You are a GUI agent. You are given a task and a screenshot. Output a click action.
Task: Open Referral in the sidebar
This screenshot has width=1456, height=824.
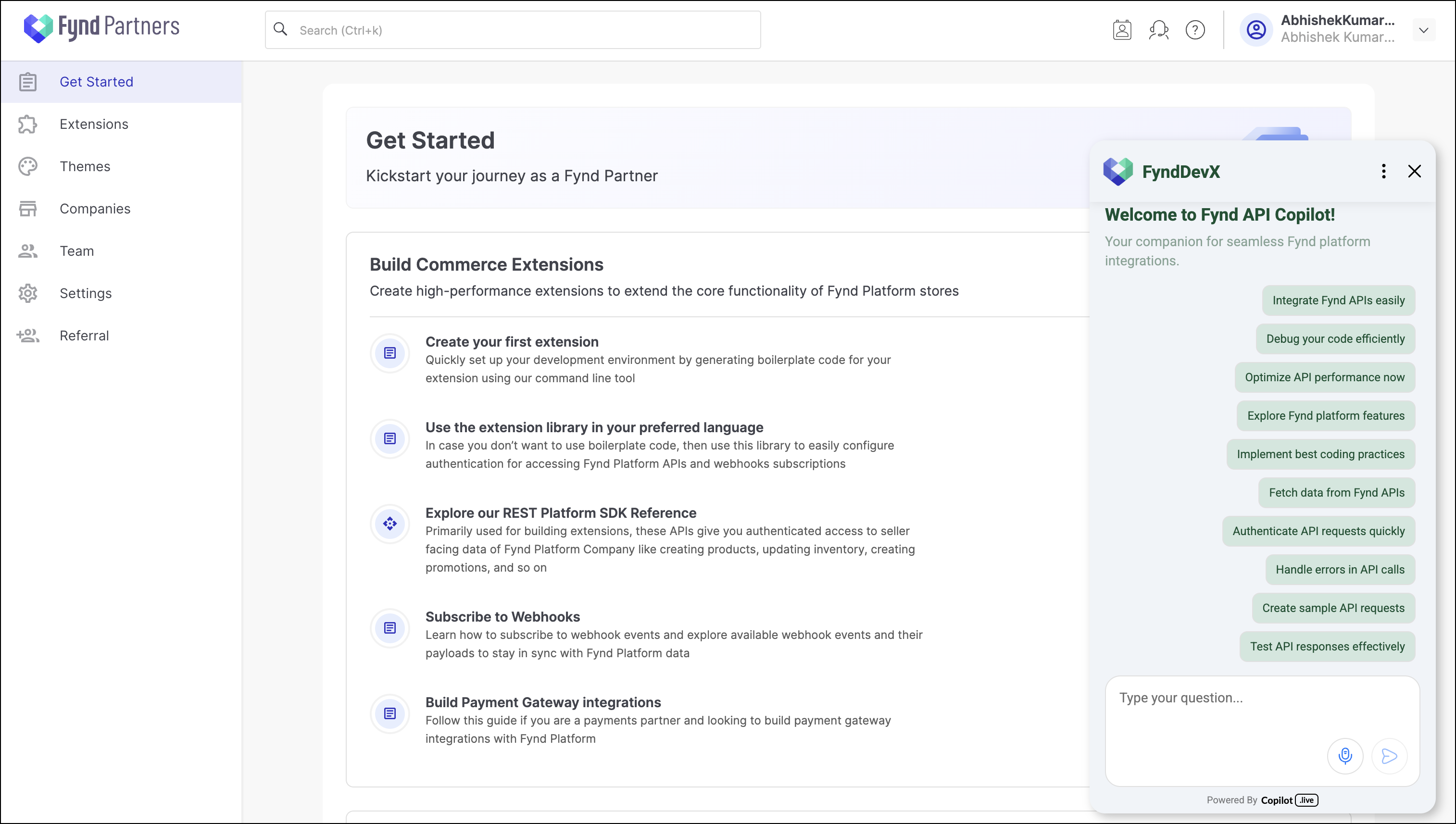122,336
